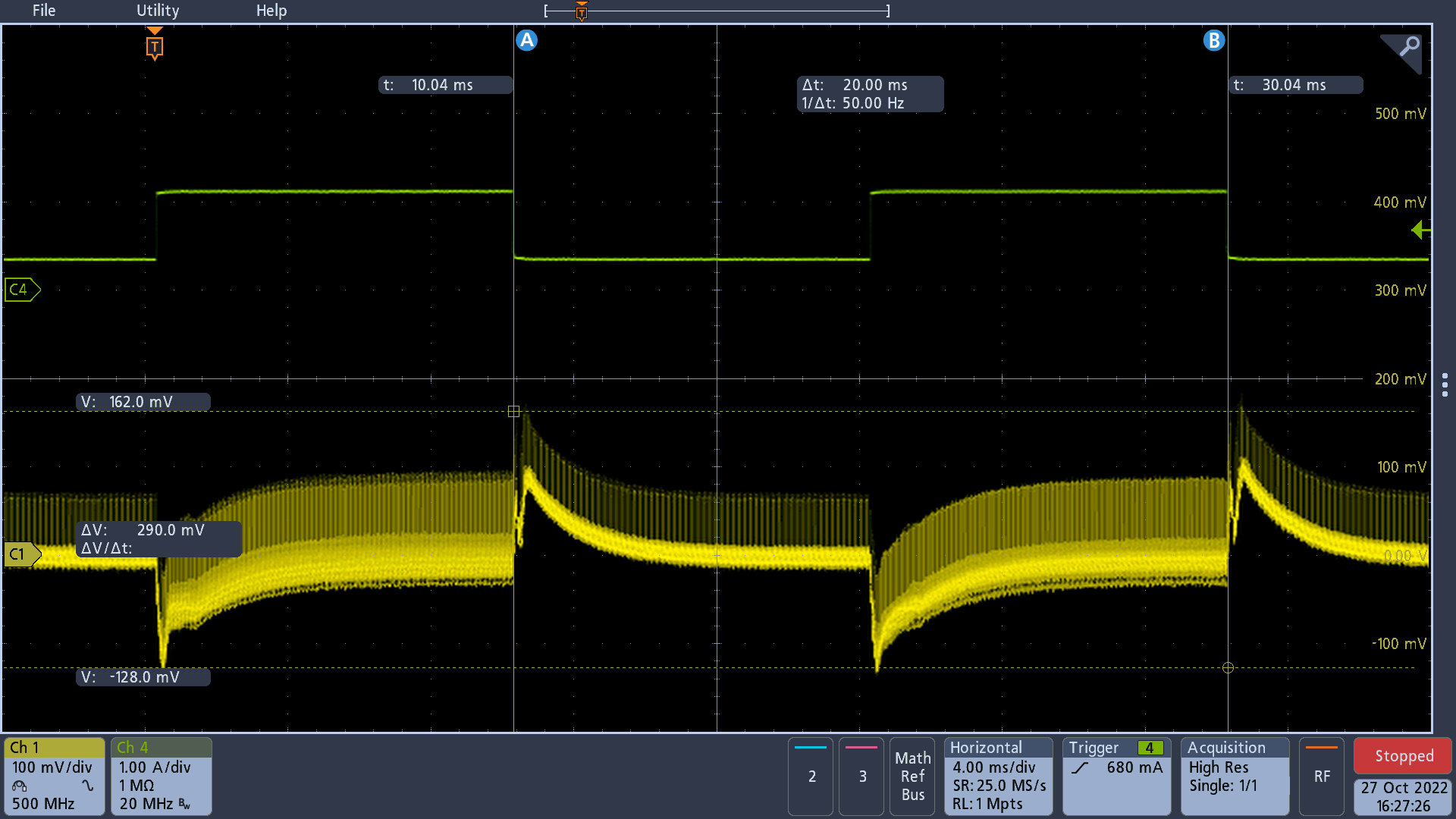Click the date and time badge
The height and width of the screenshot is (819, 1456).
point(1404,797)
